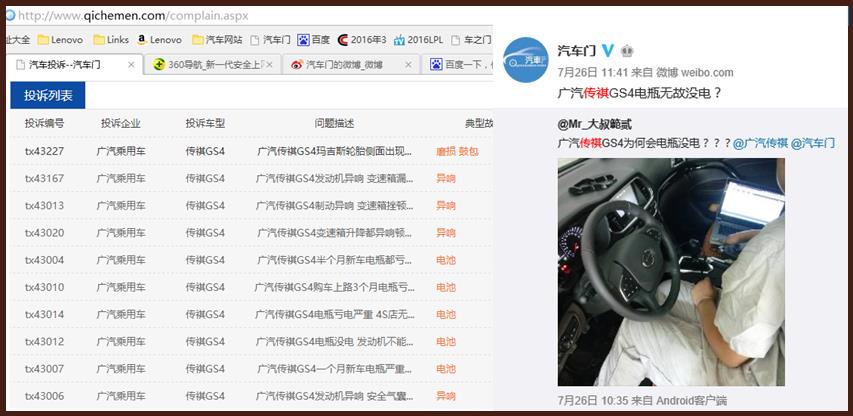Open complaint 发动机异响 安全气囊
Viewport: 853px width, 416px height.
[335, 396]
